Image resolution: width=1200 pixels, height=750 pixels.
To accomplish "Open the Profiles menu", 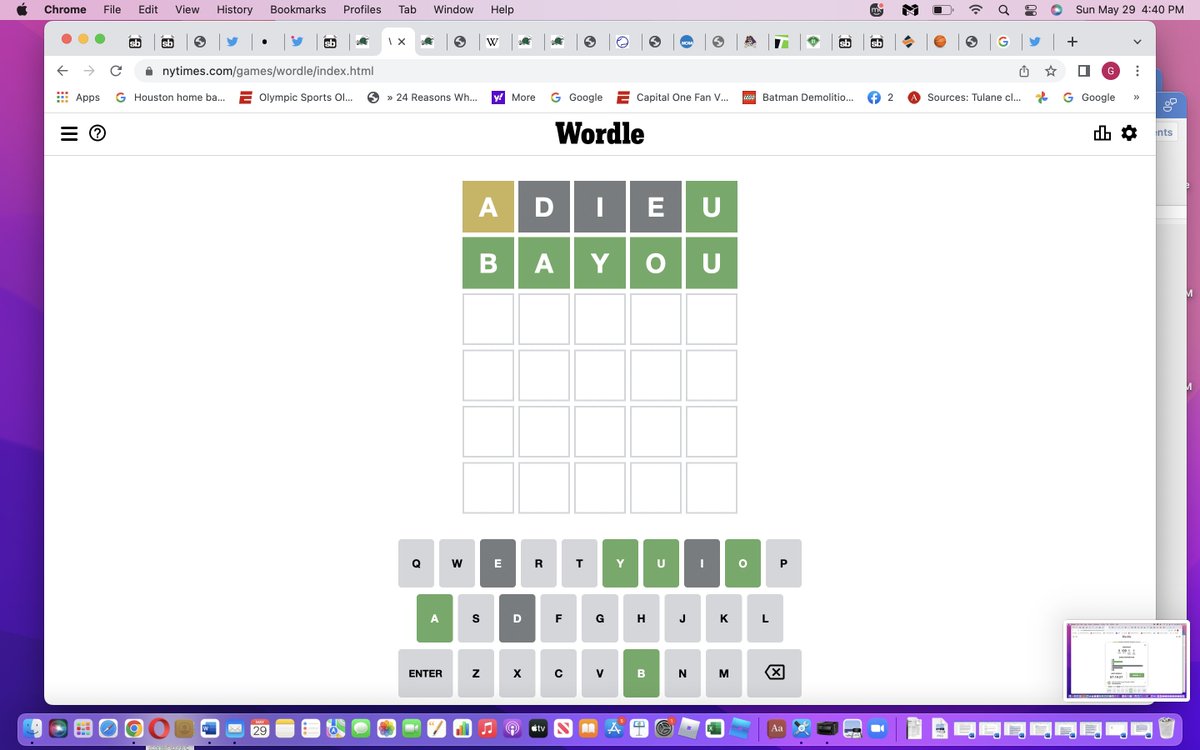I will click(362, 10).
